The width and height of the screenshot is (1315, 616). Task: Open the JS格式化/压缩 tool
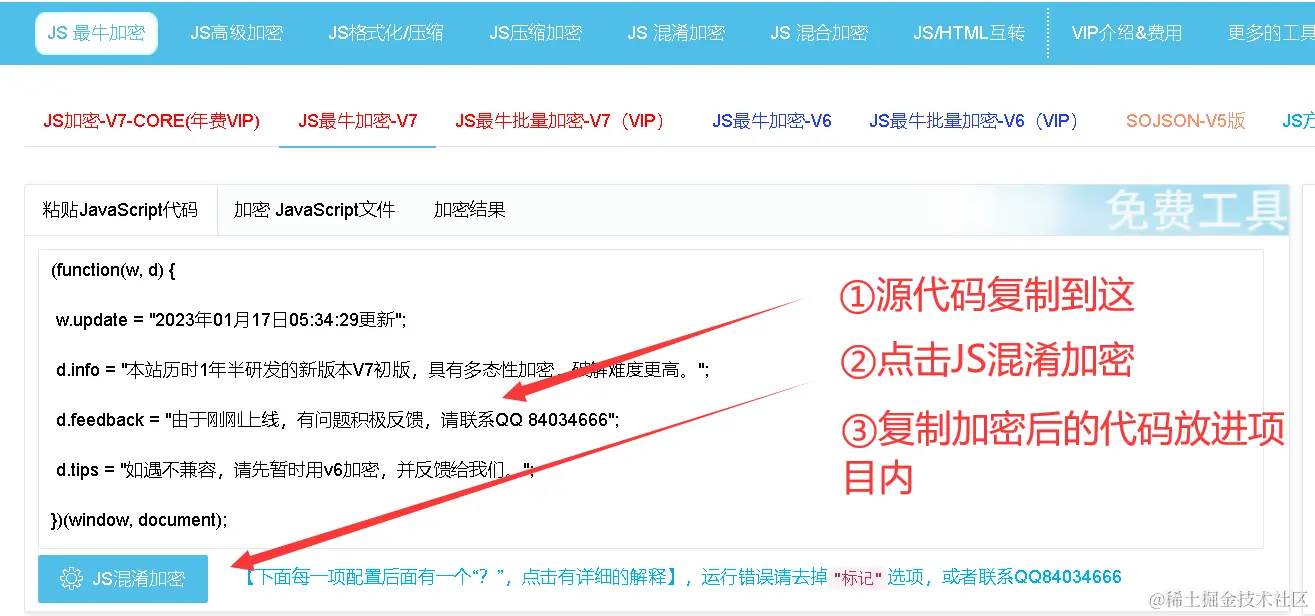coord(385,32)
